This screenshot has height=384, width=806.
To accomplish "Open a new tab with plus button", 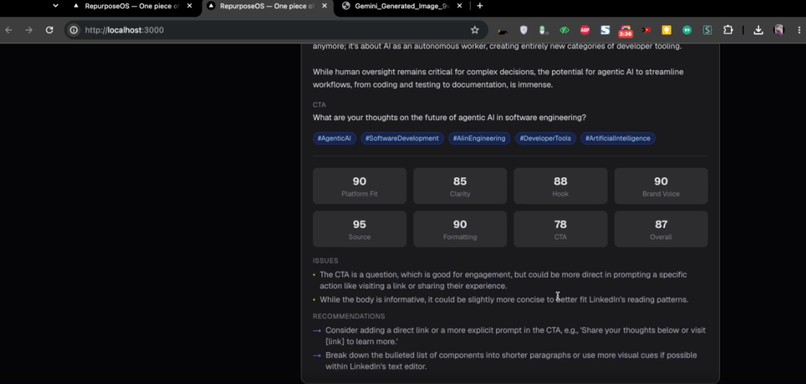I will coord(480,6).
